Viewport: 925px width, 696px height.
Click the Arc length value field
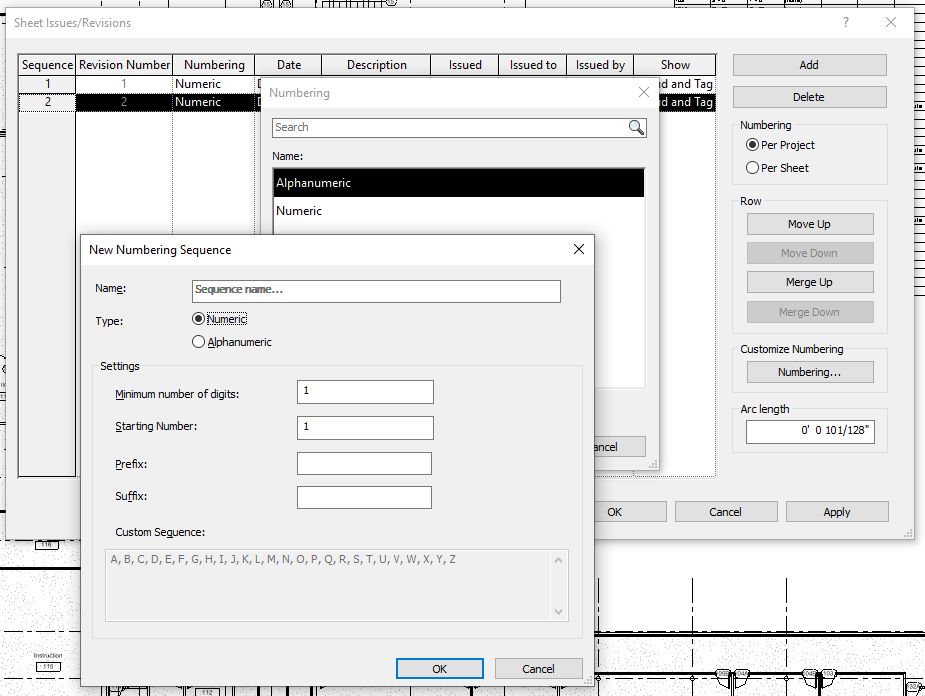[809, 432]
